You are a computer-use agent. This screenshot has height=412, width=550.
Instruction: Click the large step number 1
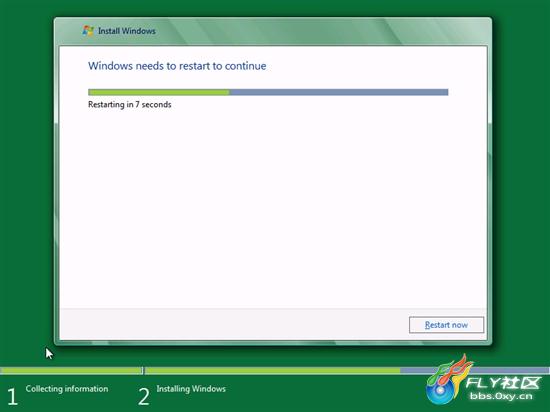(x=12, y=397)
